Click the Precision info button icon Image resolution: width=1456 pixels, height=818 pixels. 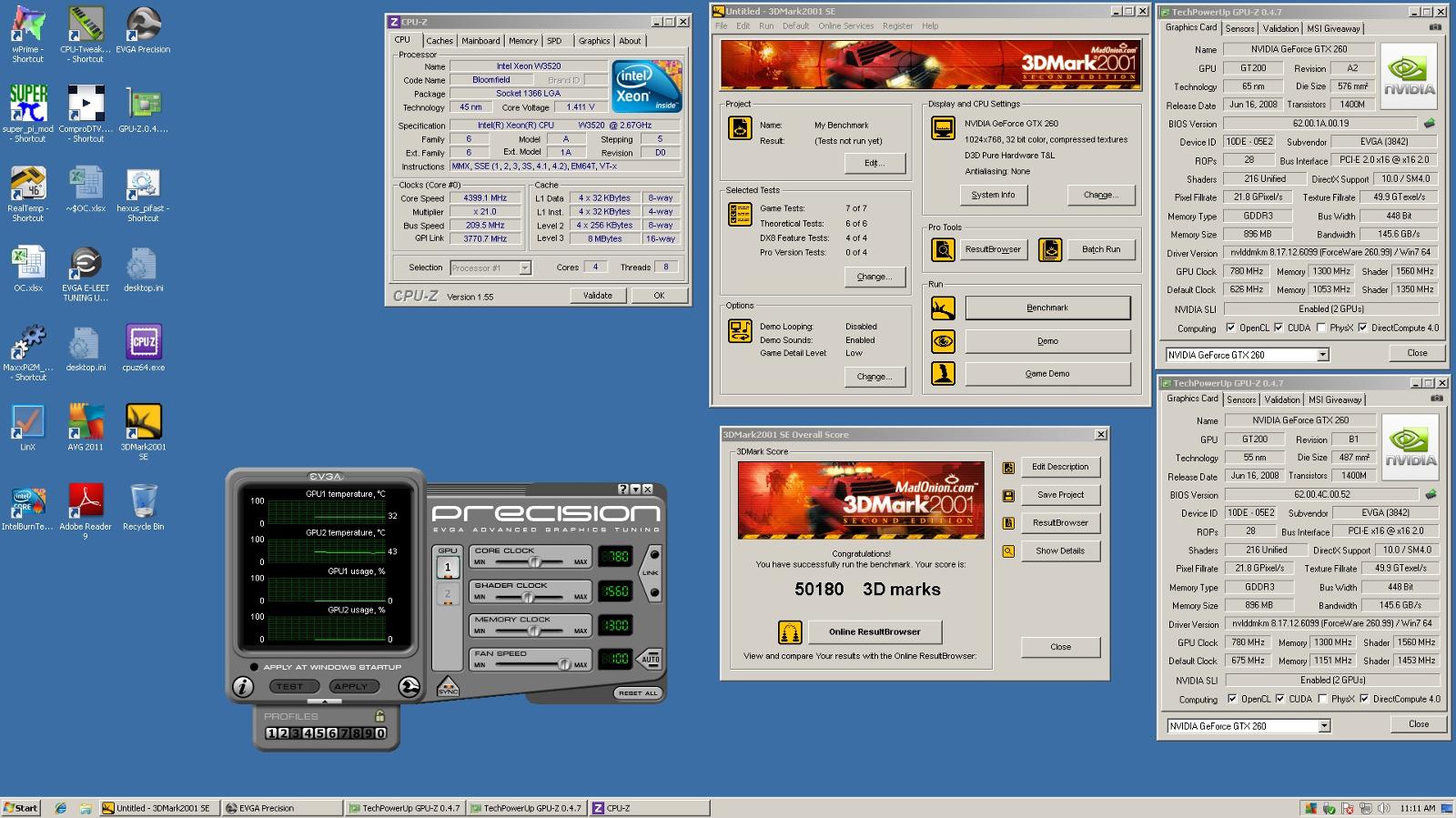click(x=243, y=687)
